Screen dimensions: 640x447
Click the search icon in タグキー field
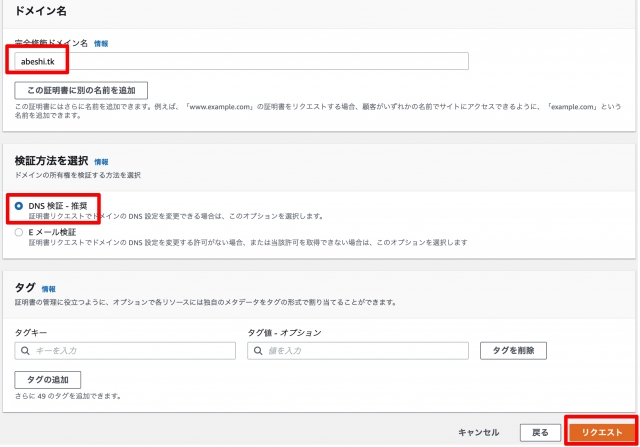coord(25,351)
